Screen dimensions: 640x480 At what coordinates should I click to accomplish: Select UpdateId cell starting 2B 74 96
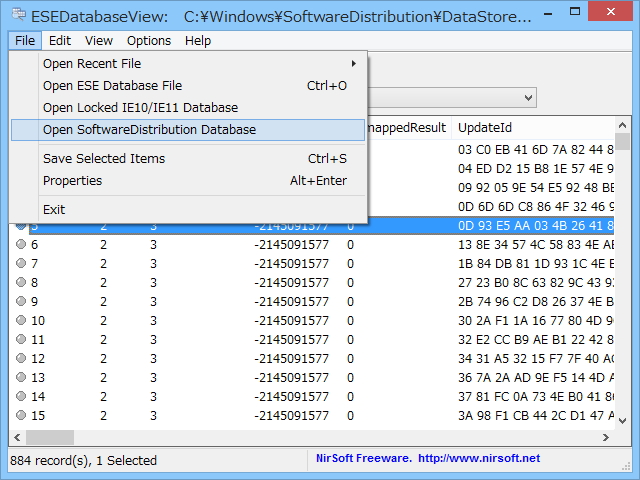[x=536, y=302]
